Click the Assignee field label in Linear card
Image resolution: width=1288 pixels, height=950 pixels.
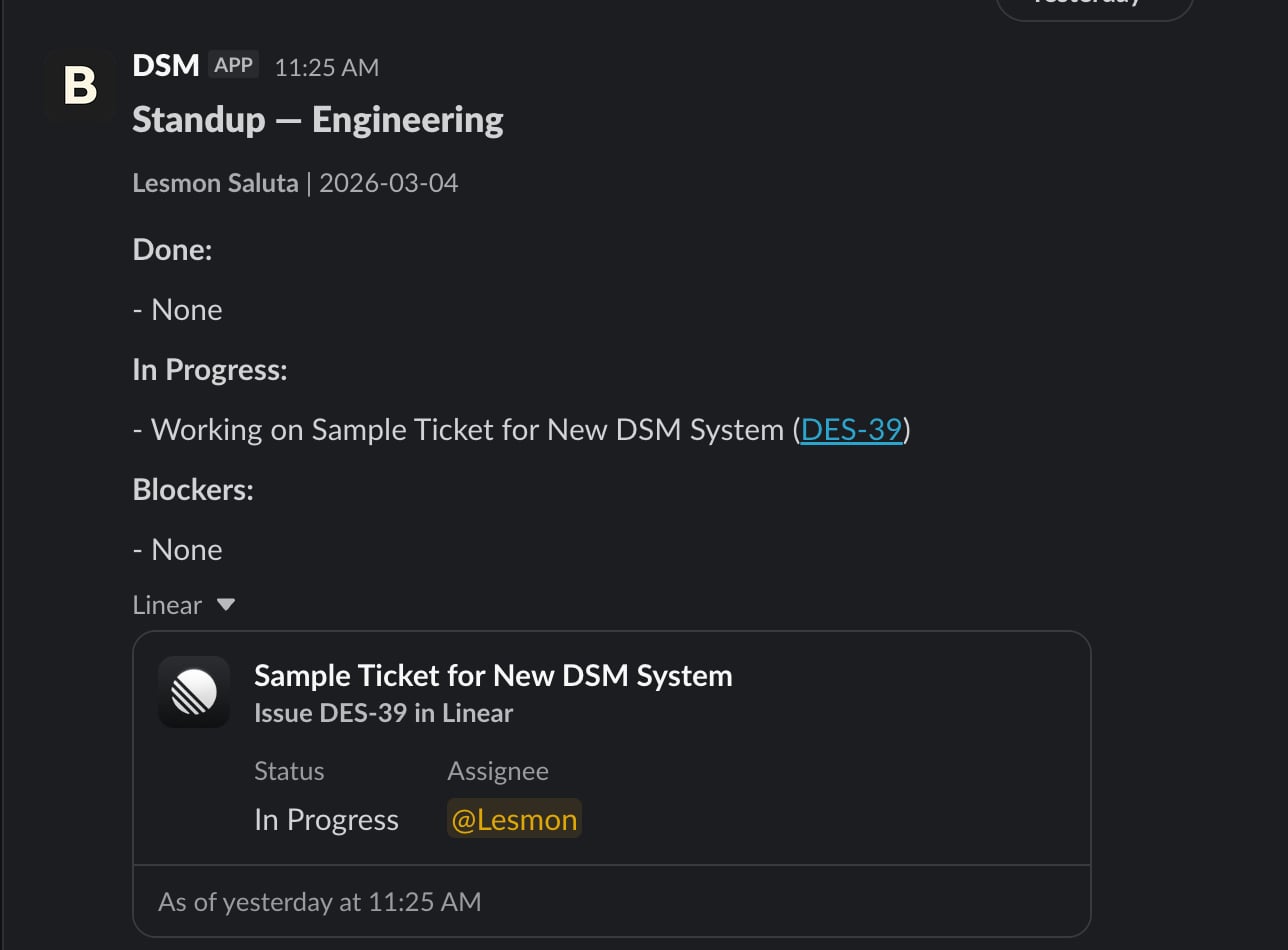498,771
